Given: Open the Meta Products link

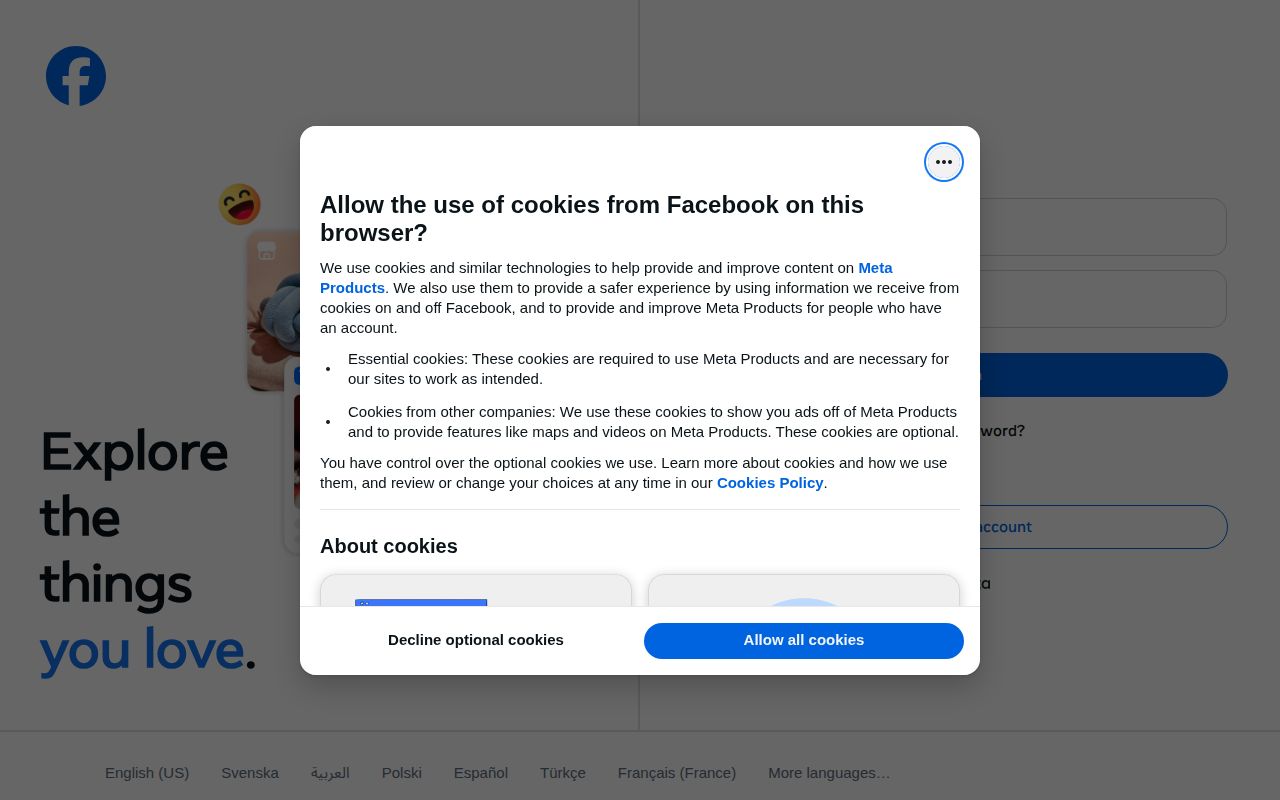Looking at the screenshot, I should 874,268.
